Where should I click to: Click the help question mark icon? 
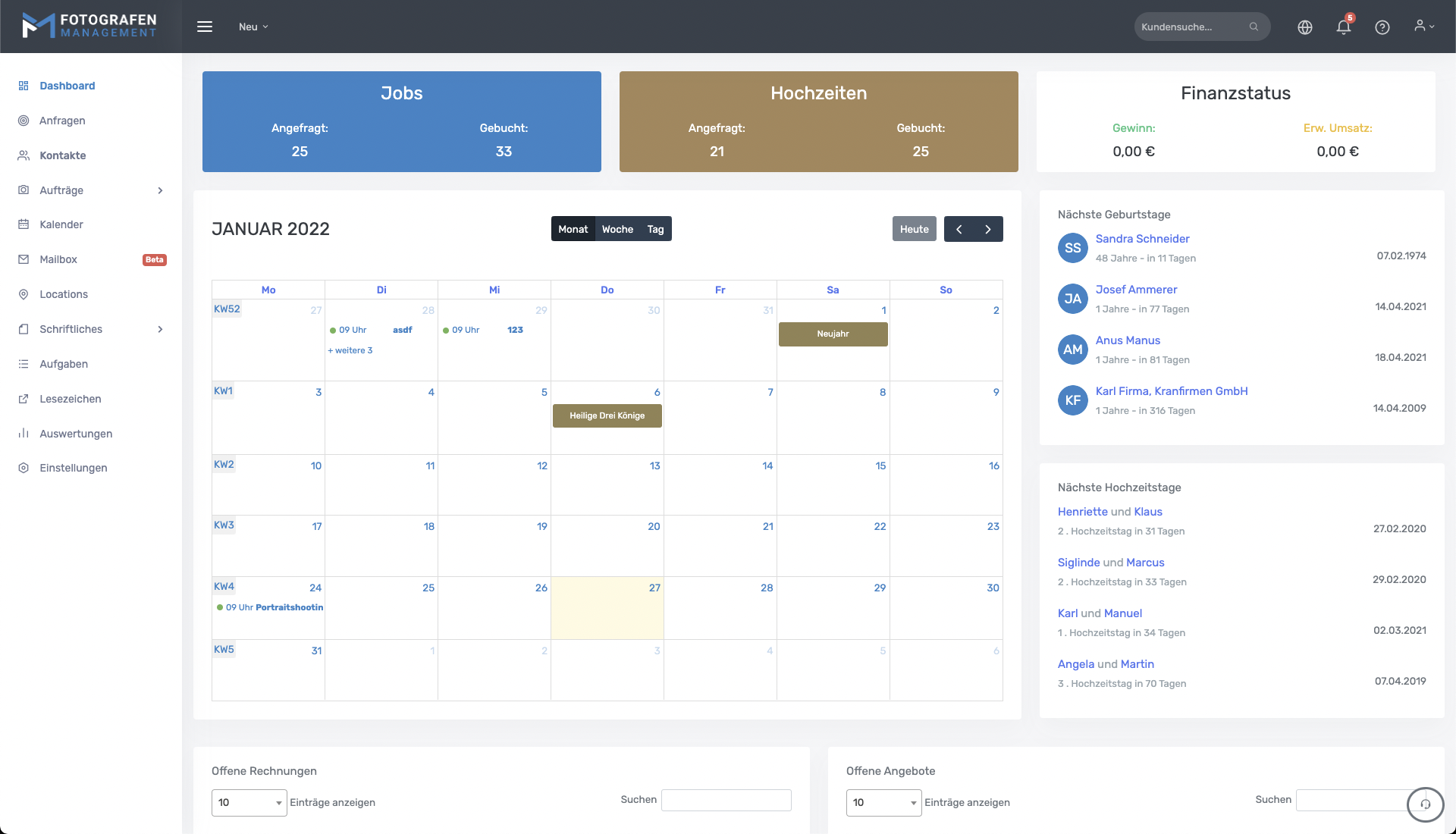pos(1382,27)
